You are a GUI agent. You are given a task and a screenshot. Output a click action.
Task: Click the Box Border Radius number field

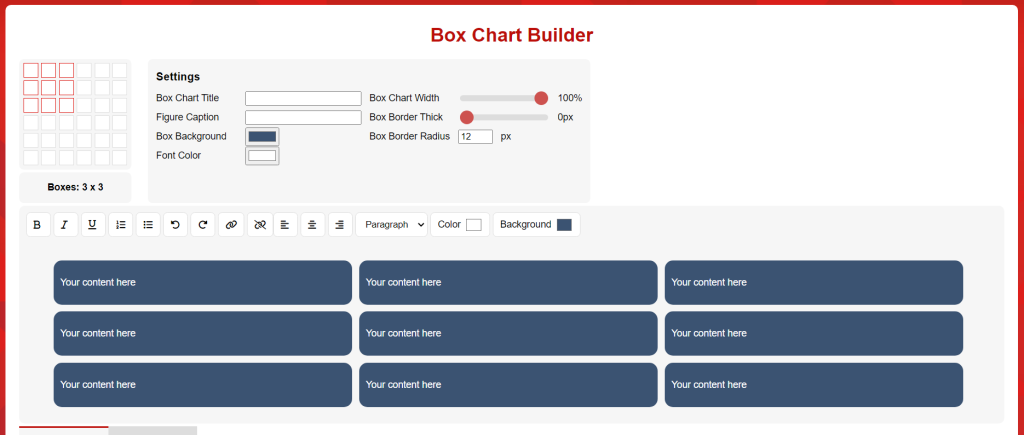[x=475, y=137]
